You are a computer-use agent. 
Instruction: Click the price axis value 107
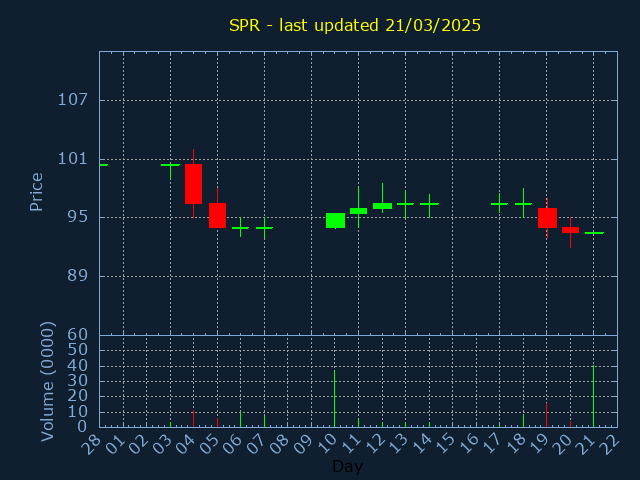tap(73, 100)
